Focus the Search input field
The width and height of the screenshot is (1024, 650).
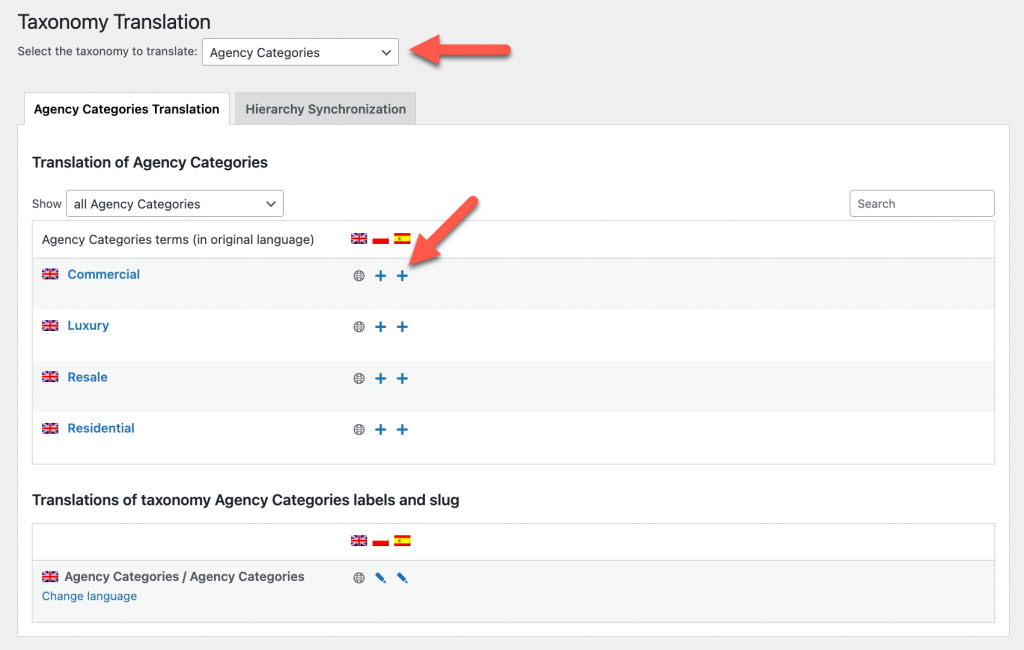click(x=921, y=204)
